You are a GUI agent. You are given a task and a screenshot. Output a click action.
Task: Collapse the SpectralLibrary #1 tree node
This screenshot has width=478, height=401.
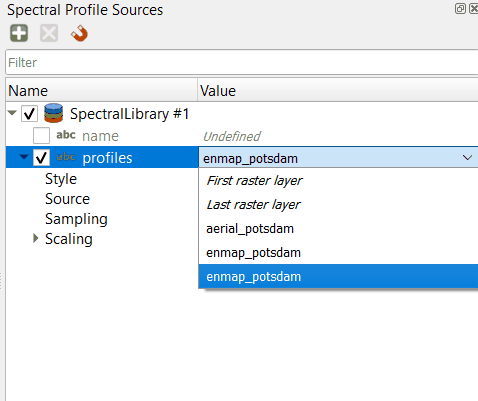[x=12, y=113]
